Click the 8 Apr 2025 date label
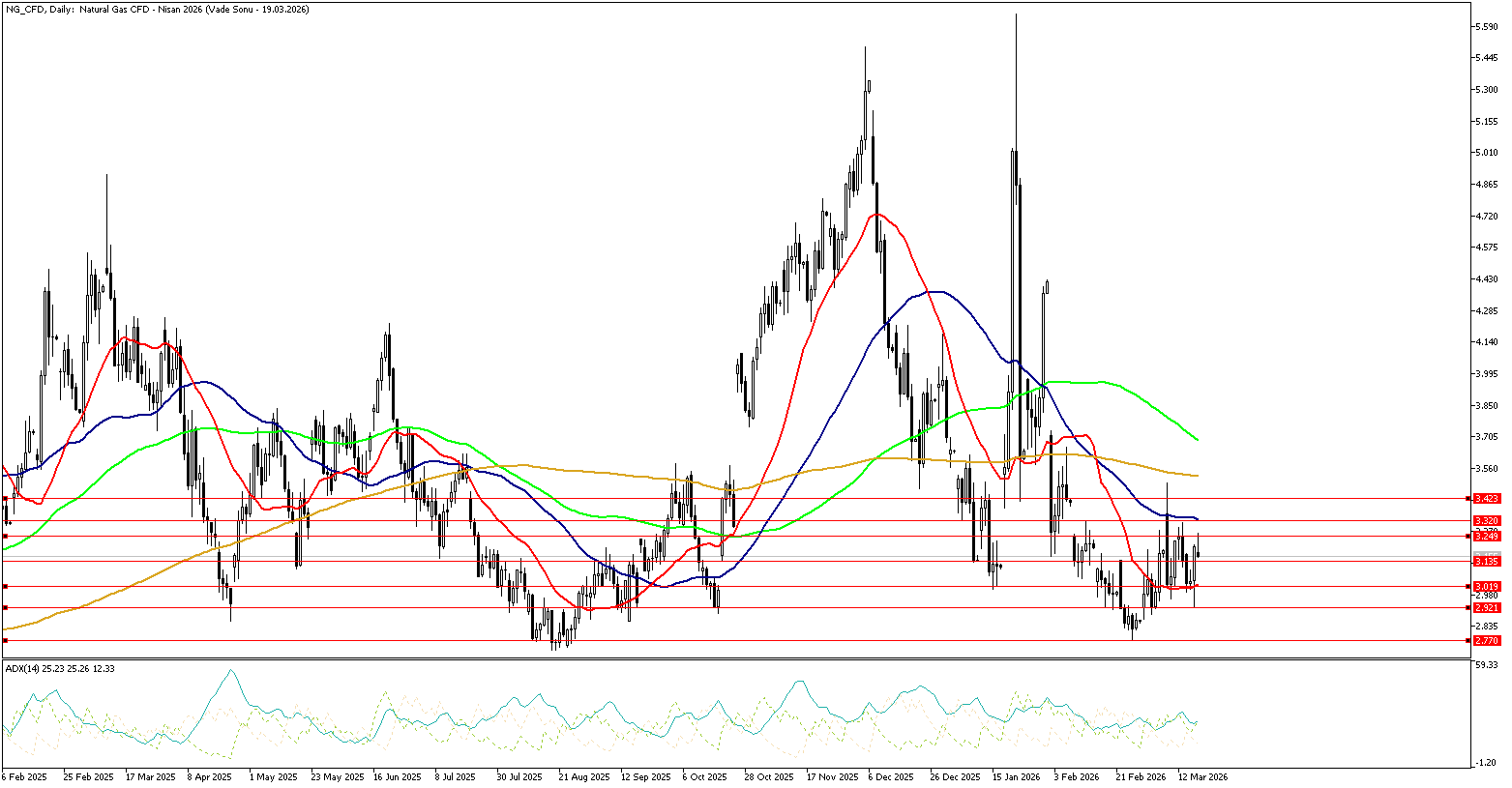This screenshot has width=1512, height=788. click(x=209, y=776)
